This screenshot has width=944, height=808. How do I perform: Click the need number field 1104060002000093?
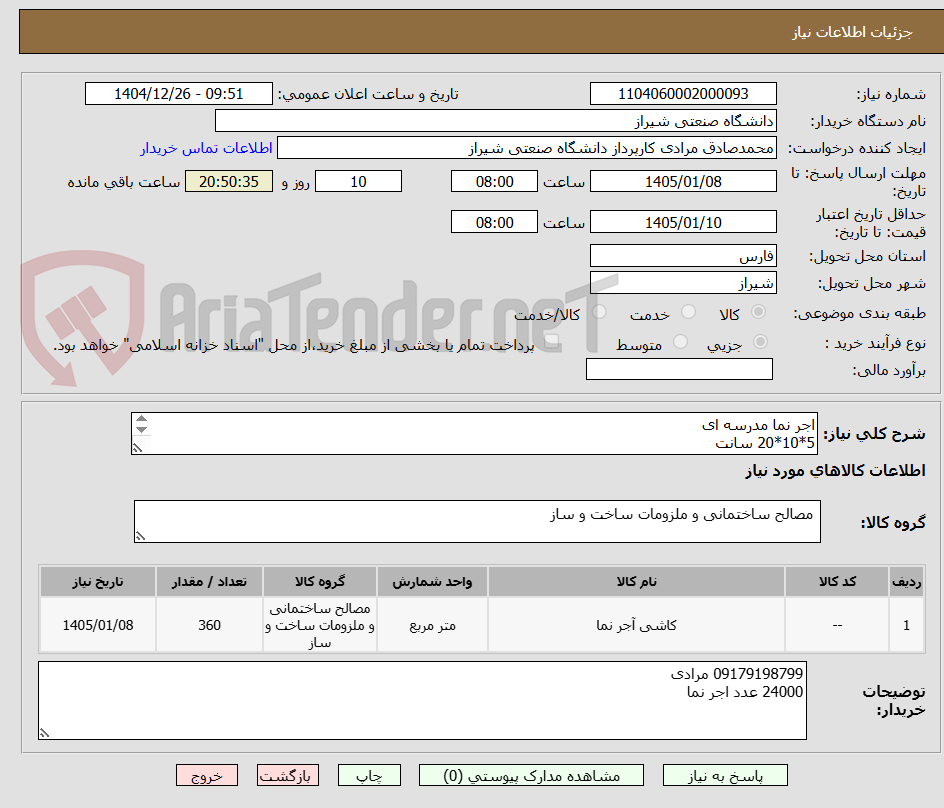(x=683, y=94)
